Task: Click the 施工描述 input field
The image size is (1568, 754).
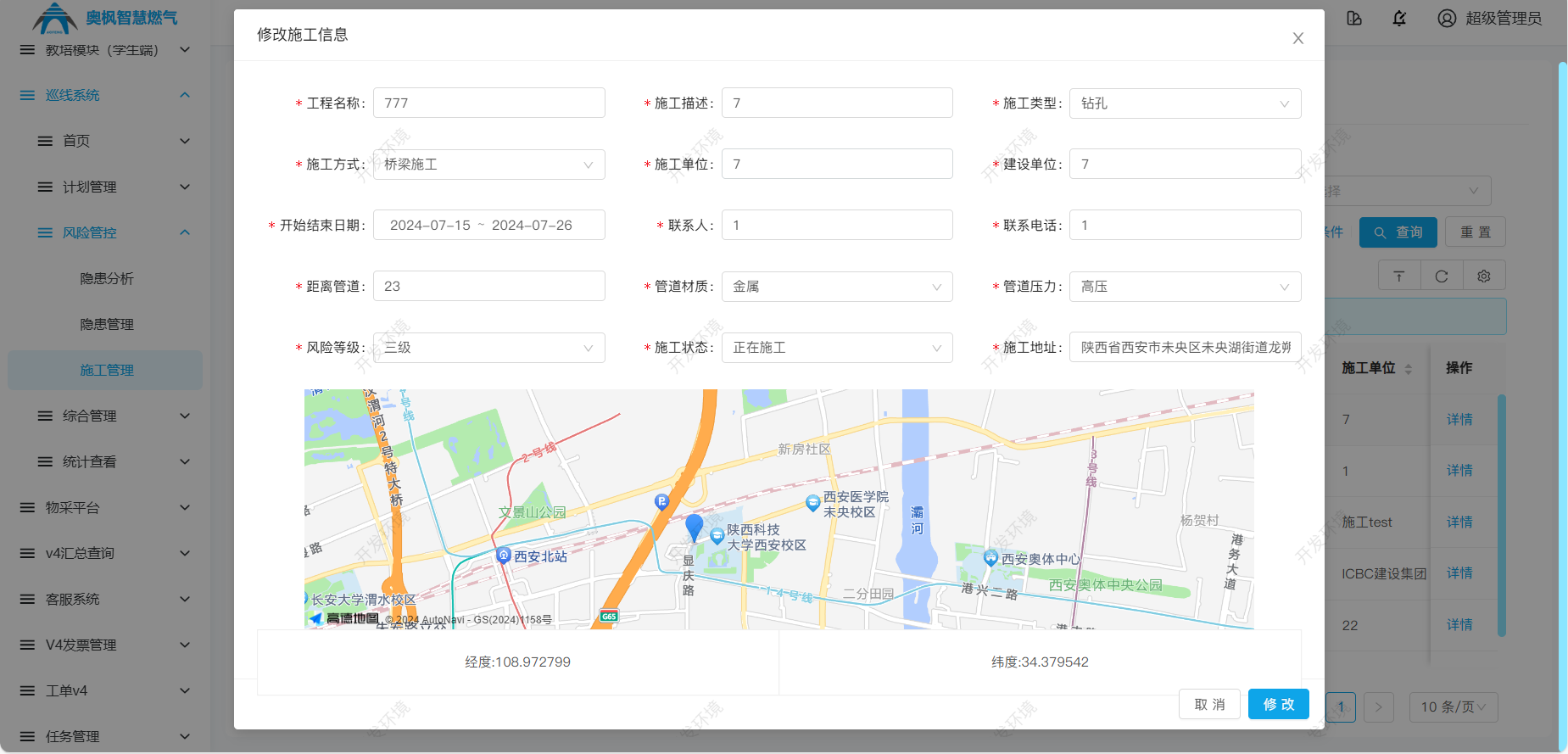Action: (837, 103)
